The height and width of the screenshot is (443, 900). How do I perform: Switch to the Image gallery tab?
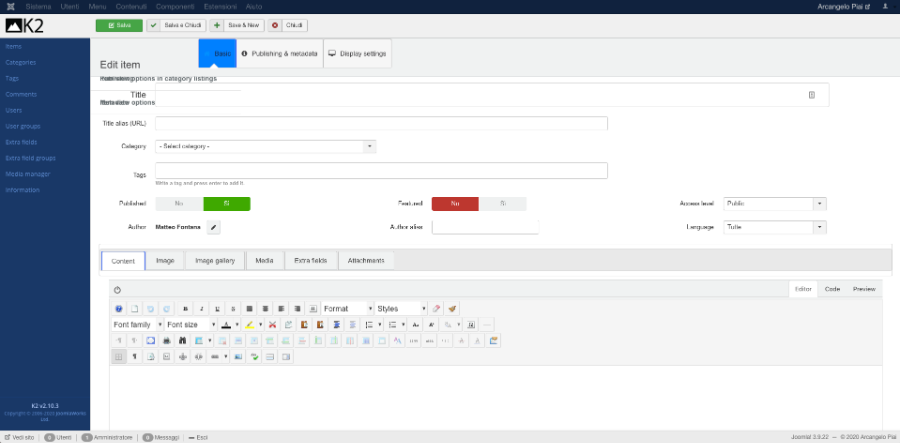[x=215, y=261]
